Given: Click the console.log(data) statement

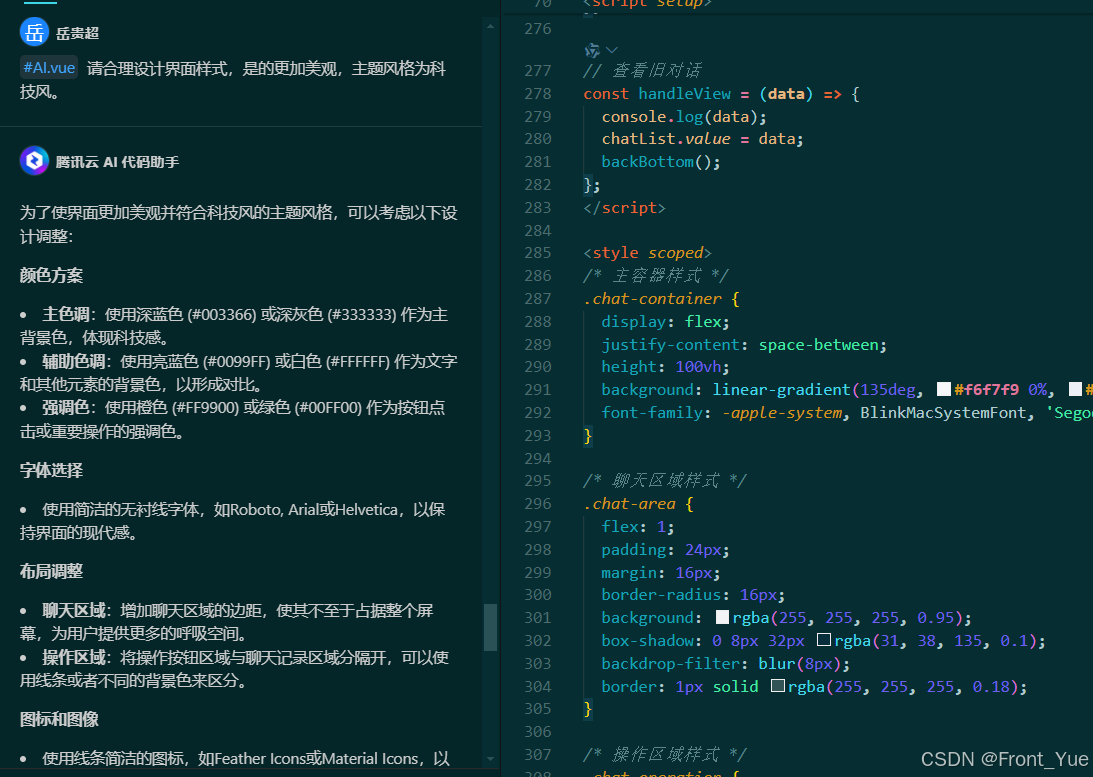Looking at the screenshot, I should point(684,116).
